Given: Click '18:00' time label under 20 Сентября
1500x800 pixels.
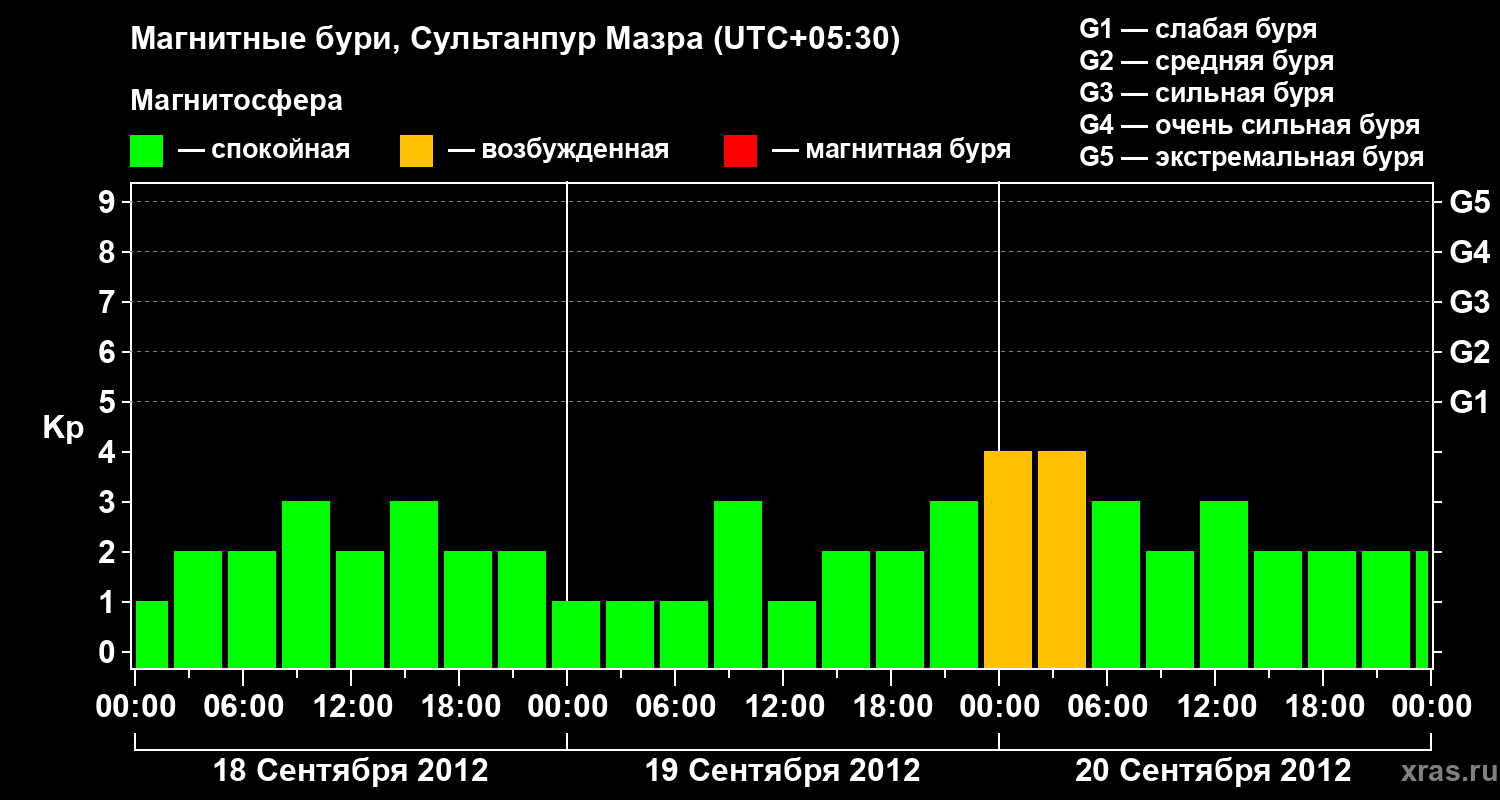Looking at the screenshot, I should [1323, 707].
